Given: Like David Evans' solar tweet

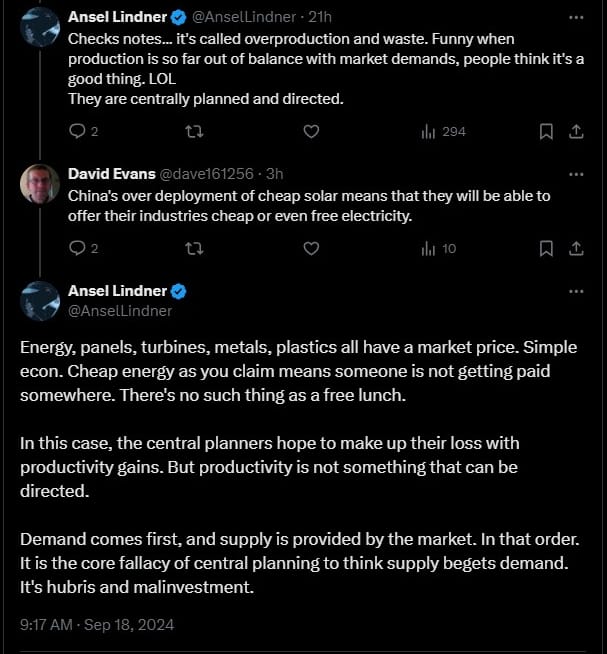Looking at the screenshot, I should [x=311, y=248].
